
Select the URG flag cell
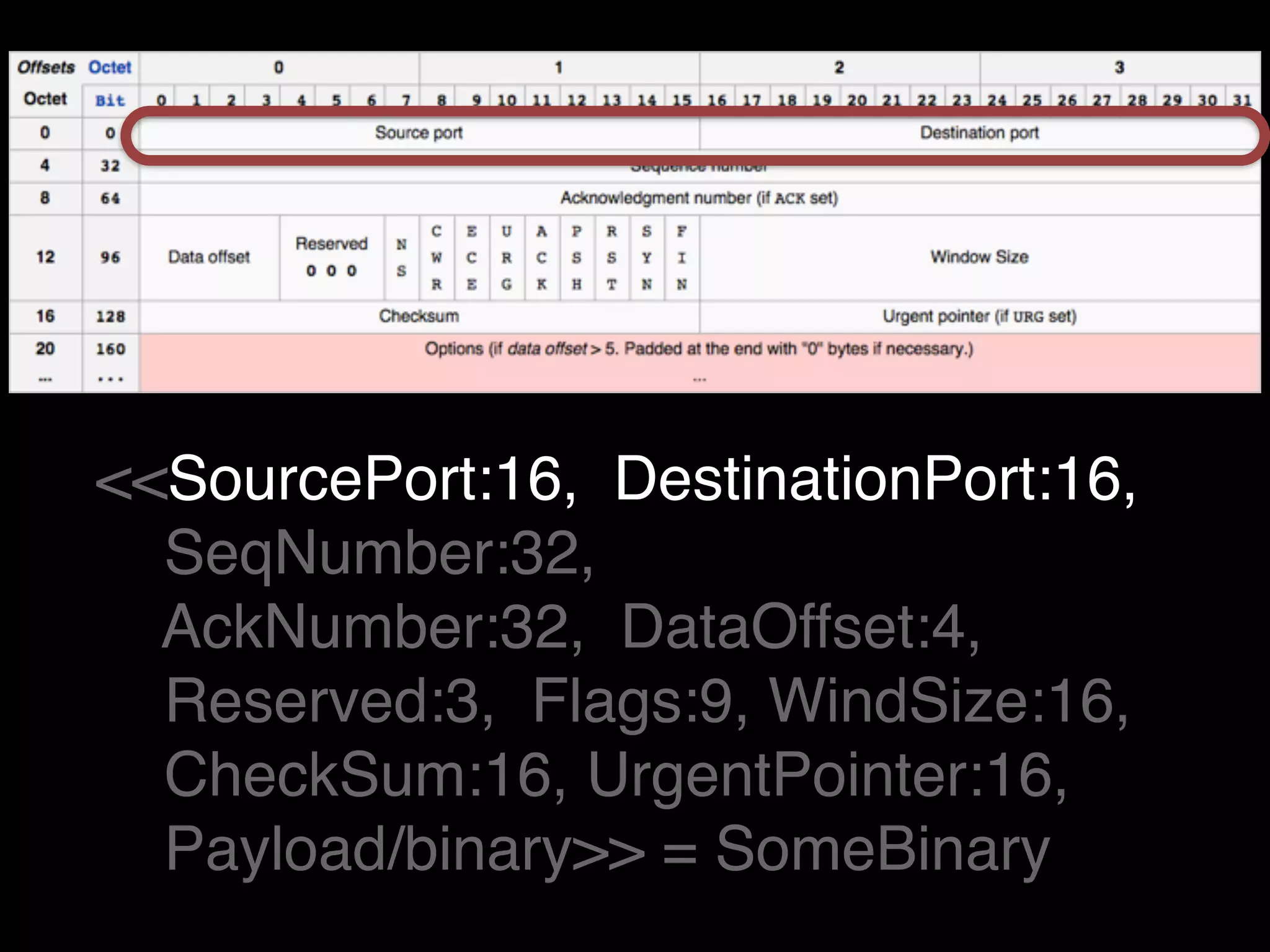click(x=507, y=257)
